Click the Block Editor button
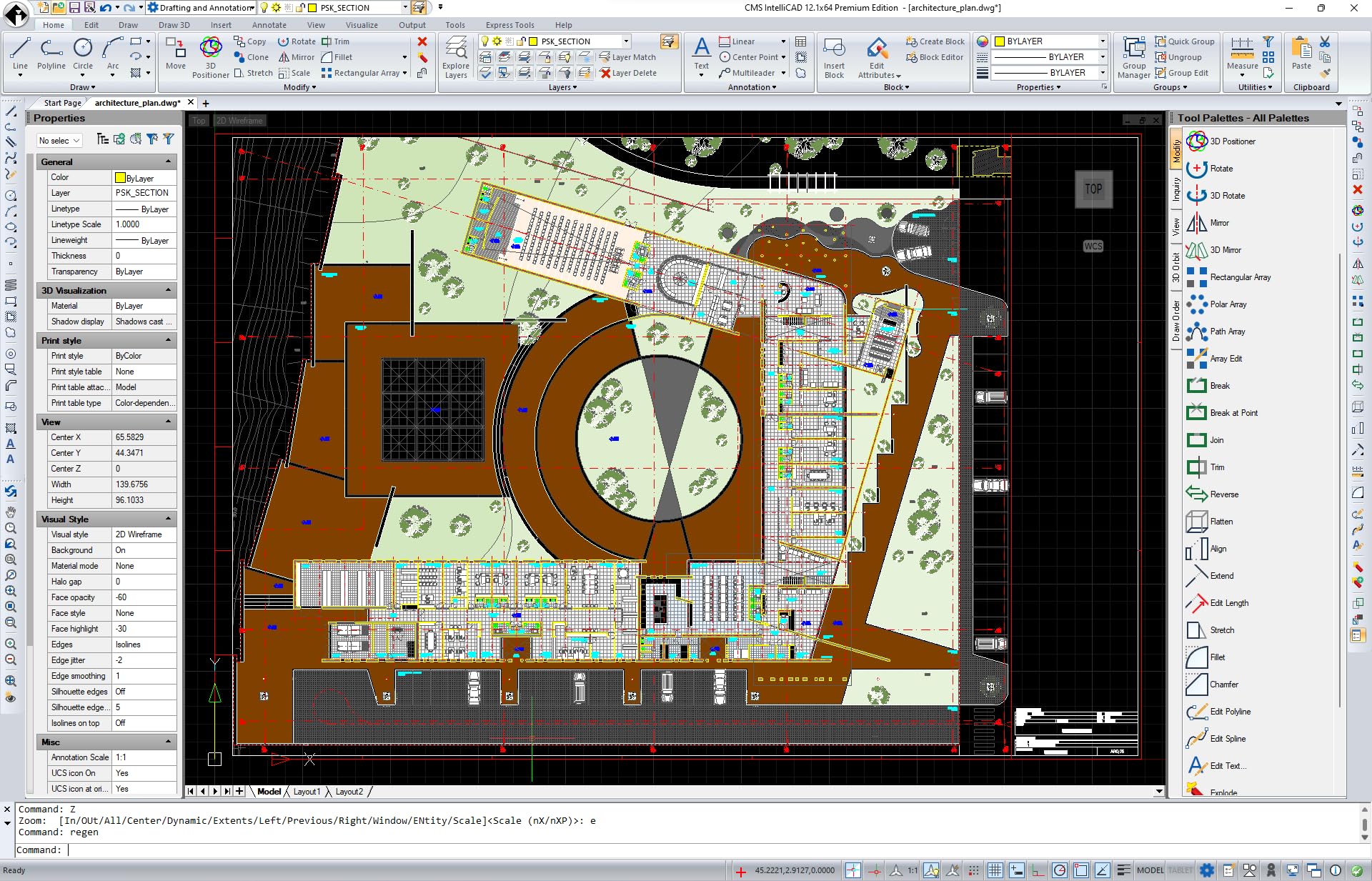This screenshot has height=881, width=1372. pyautogui.click(x=935, y=57)
